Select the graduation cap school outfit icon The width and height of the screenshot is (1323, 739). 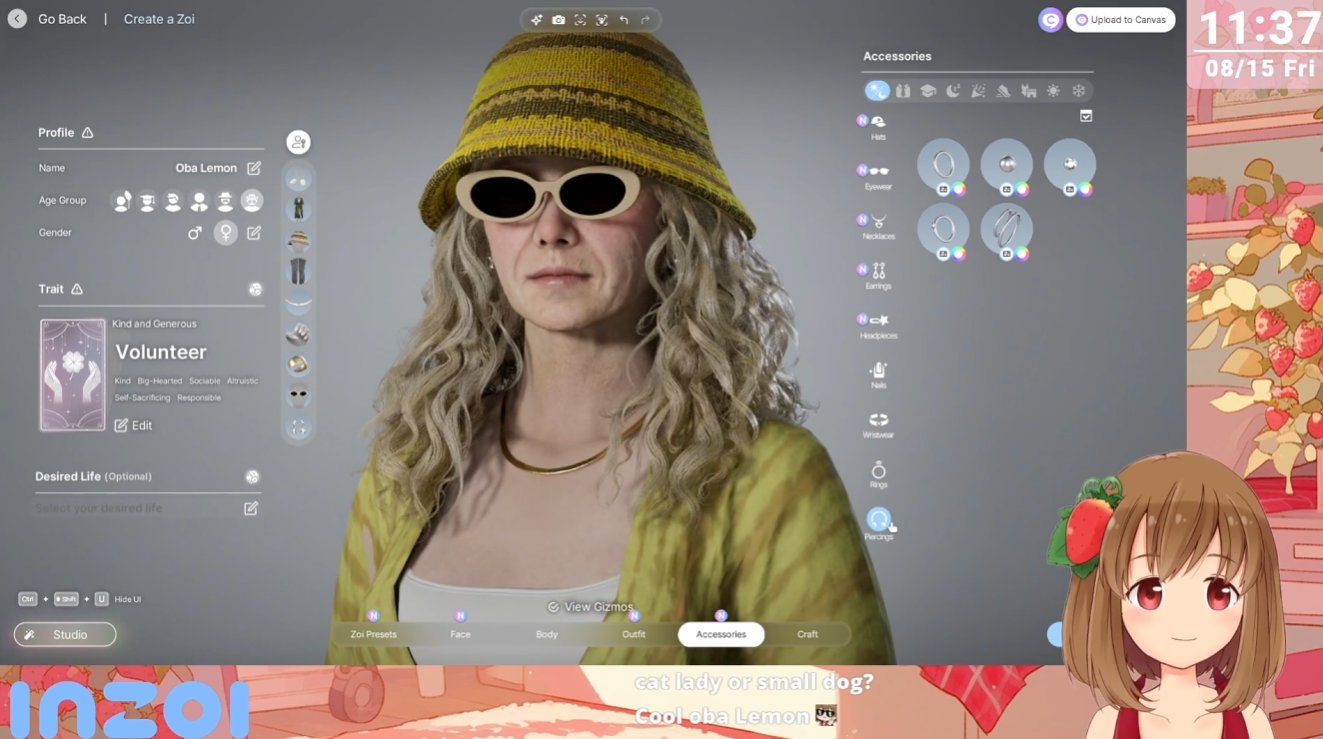(x=928, y=91)
